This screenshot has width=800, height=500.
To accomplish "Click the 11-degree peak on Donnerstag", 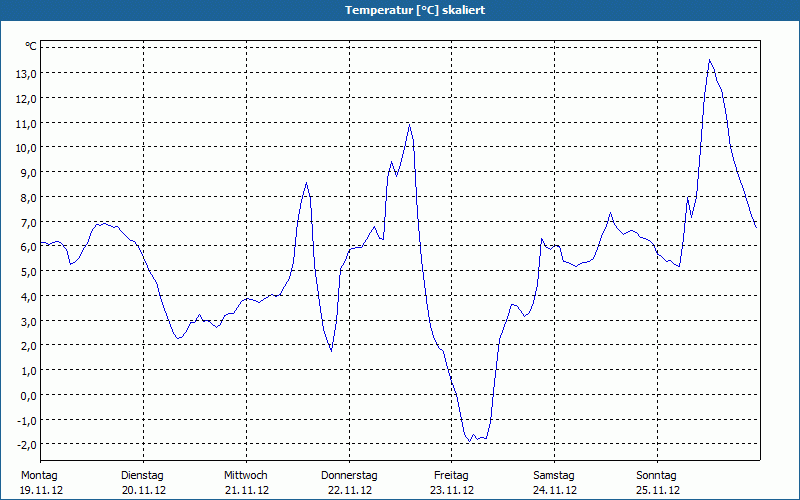I will pyautogui.click(x=409, y=124).
